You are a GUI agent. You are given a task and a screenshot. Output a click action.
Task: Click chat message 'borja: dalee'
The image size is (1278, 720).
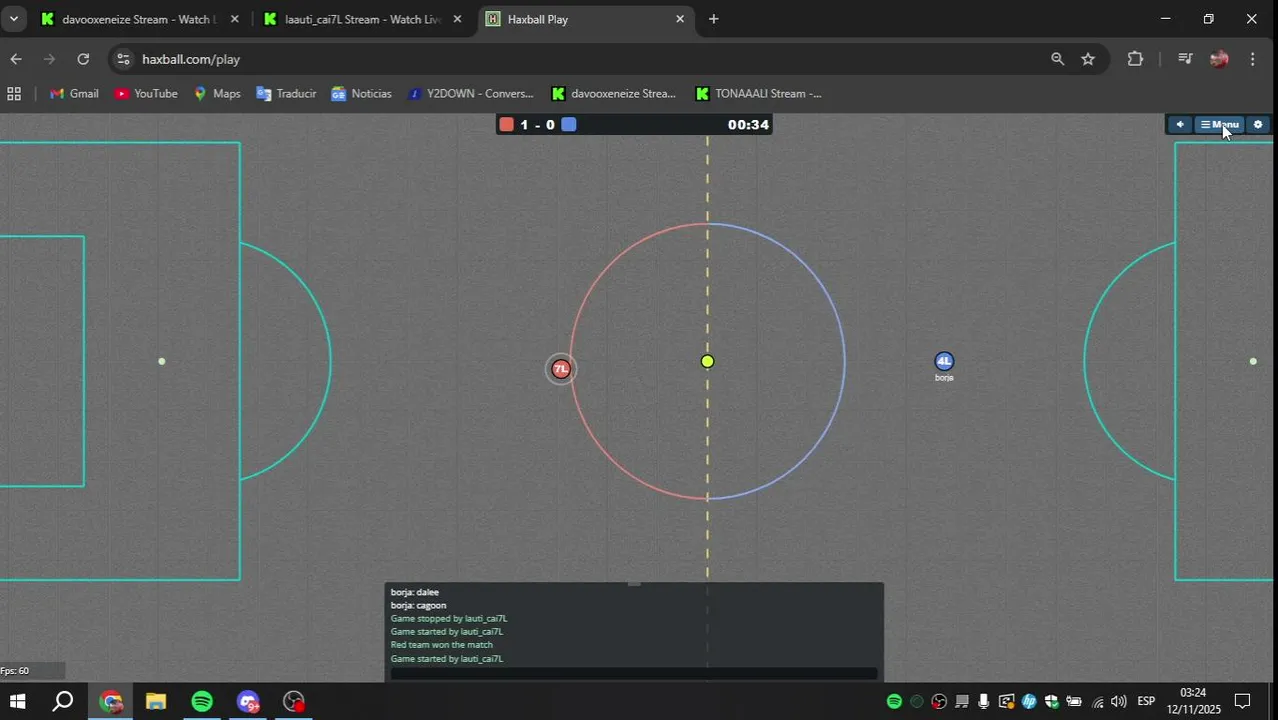click(x=414, y=592)
